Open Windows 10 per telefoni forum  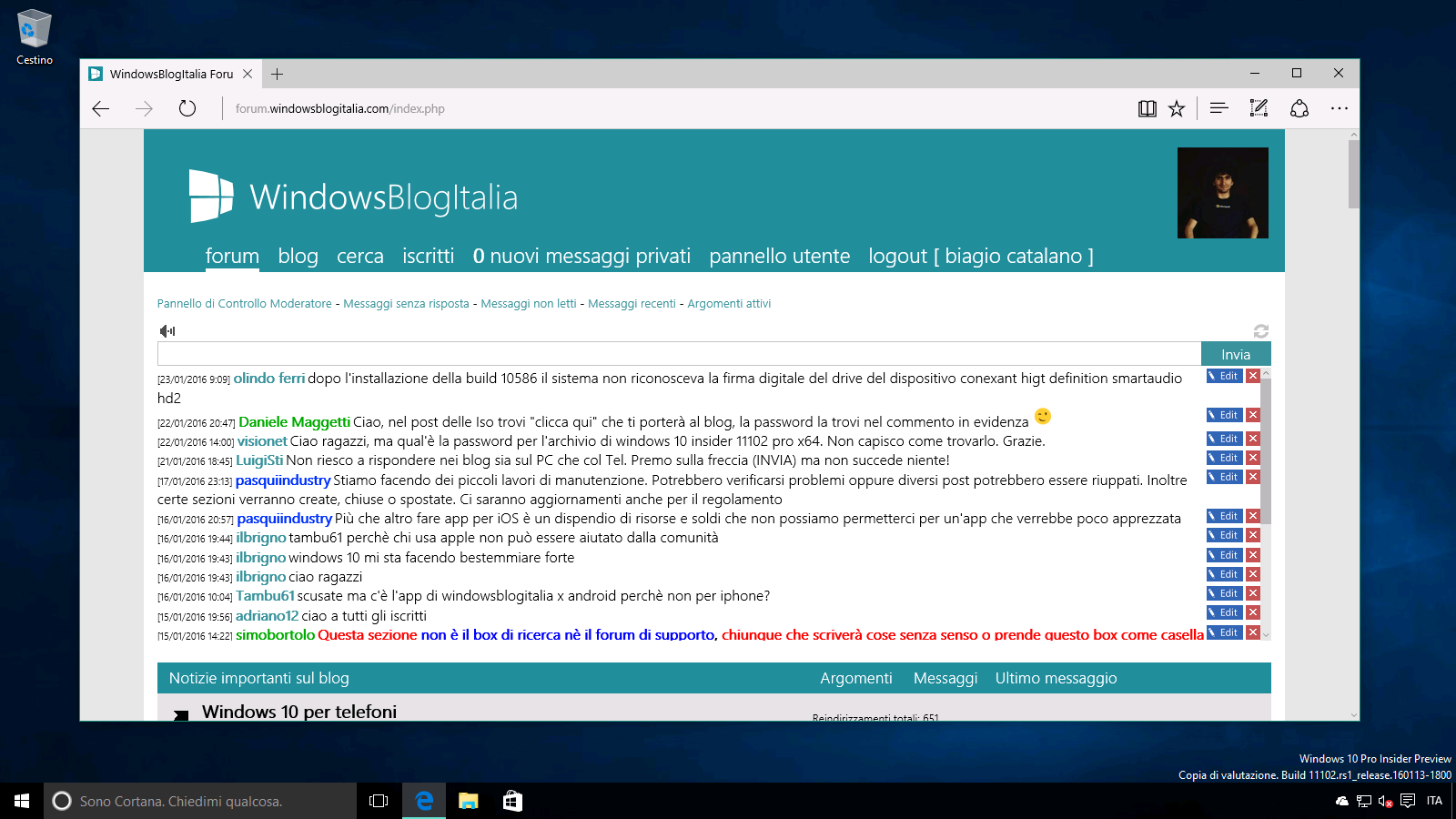(299, 711)
